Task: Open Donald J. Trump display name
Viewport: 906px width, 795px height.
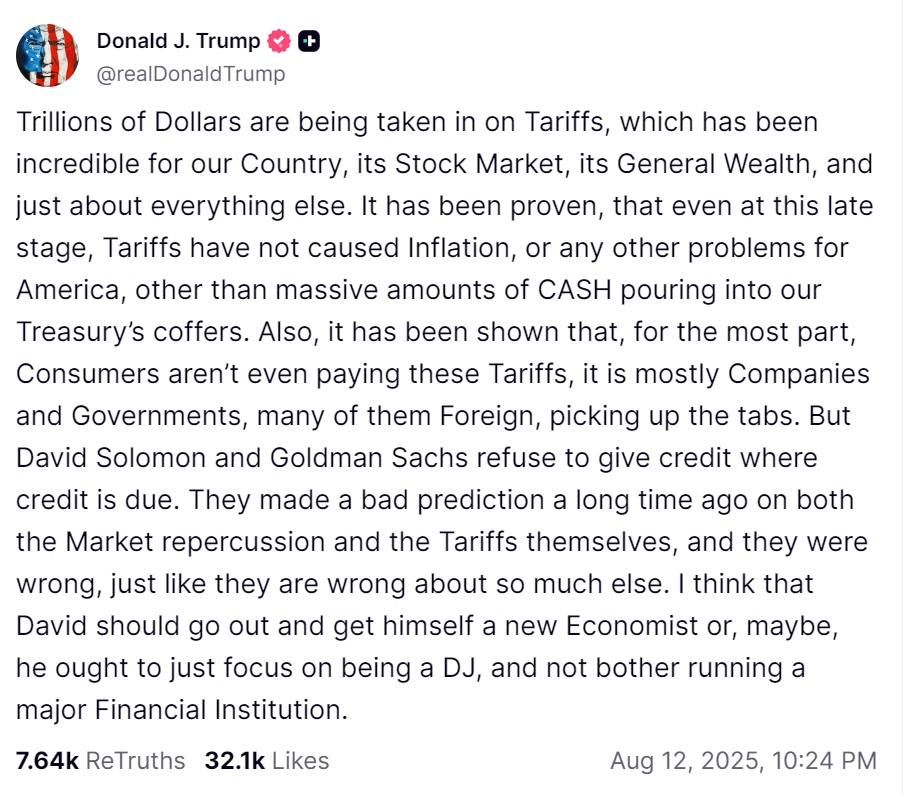Action: [x=178, y=41]
